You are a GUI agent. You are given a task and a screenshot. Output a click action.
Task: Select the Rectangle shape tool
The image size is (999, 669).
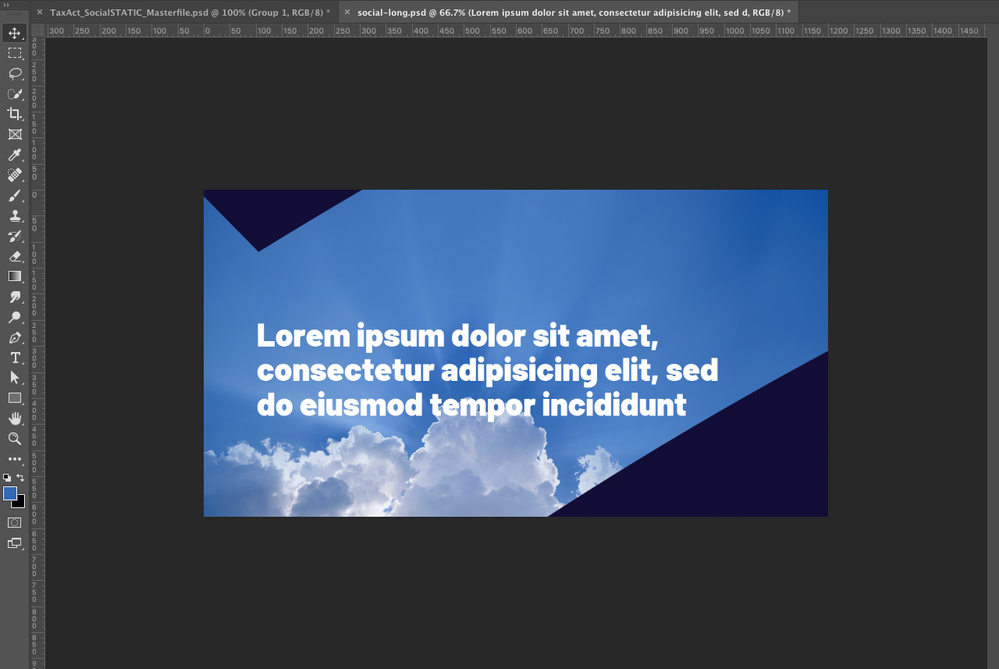[x=15, y=398]
